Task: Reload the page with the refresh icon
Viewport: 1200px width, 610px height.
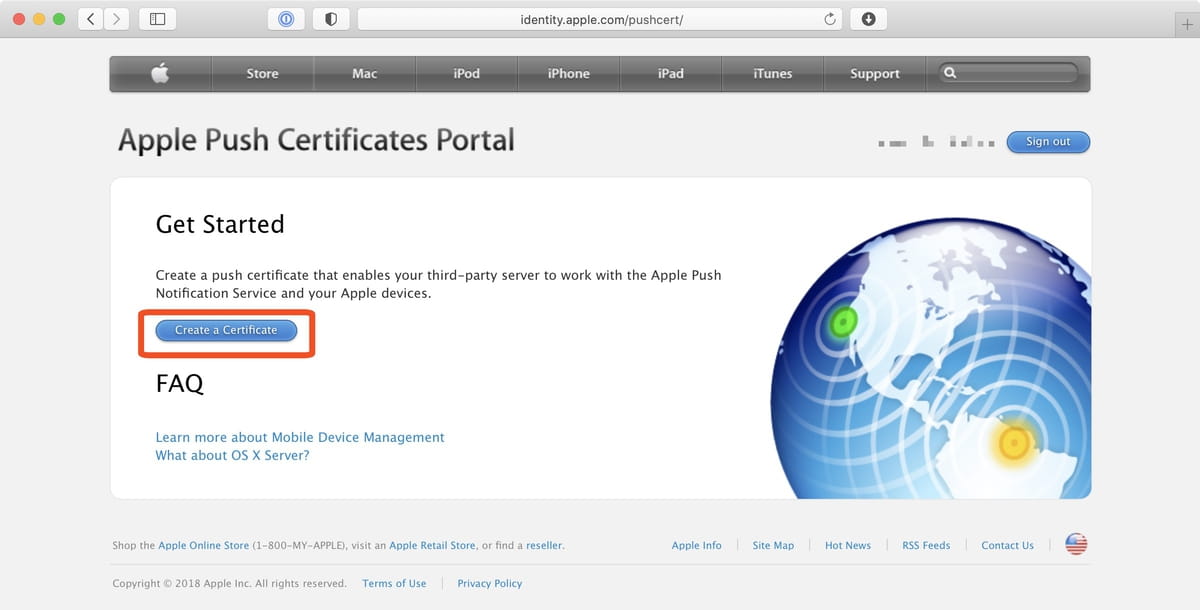Action: pyautogui.click(x=829, y=19)
